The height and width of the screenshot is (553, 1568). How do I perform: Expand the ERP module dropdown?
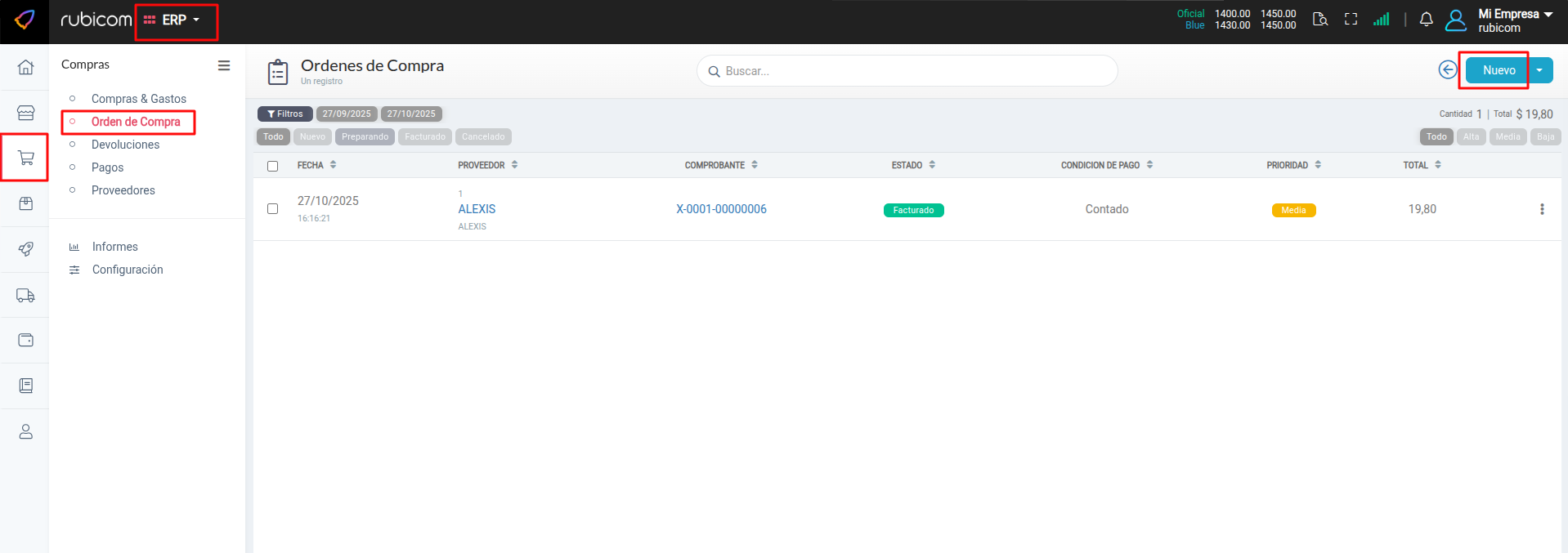coord(173,20)
